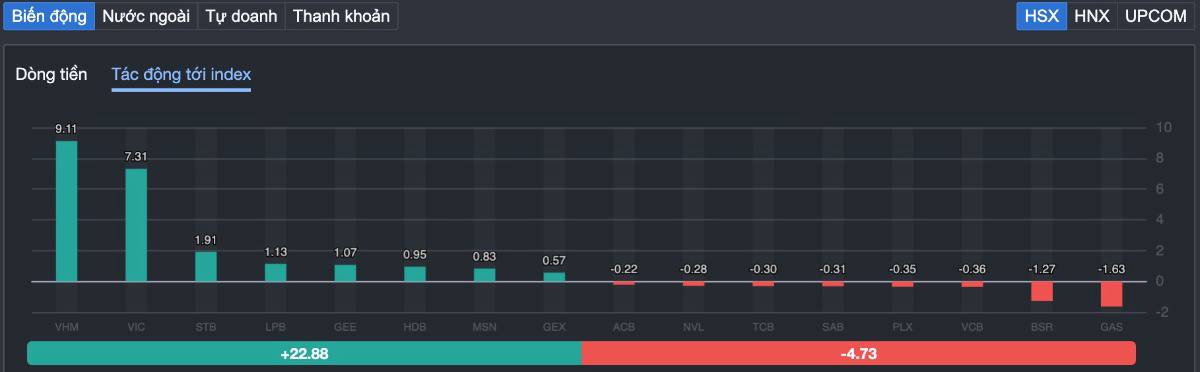Click the VHM bar in chart
This screenshot has width=1200, height=372.
coord(66,211)
